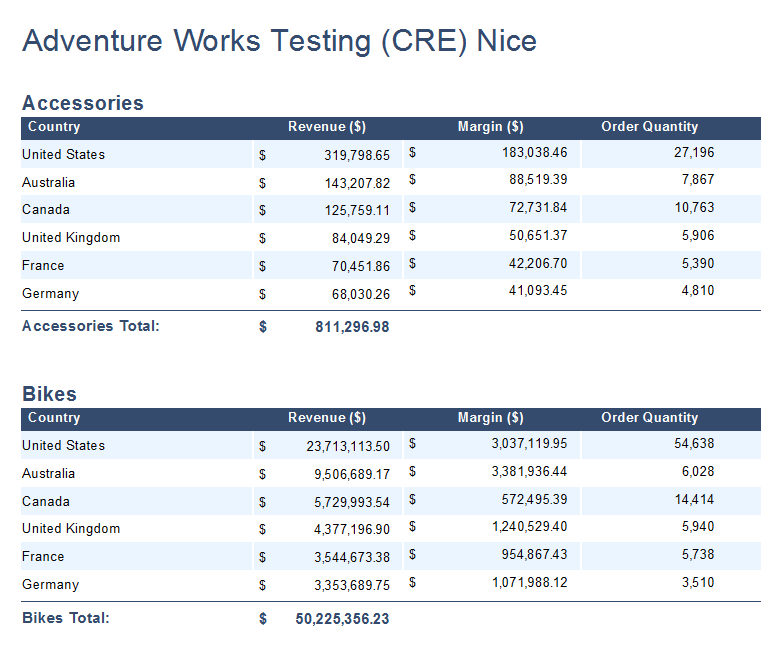
Task: Select Germany row in Accessories table
Action: click(x=391, y=293)
